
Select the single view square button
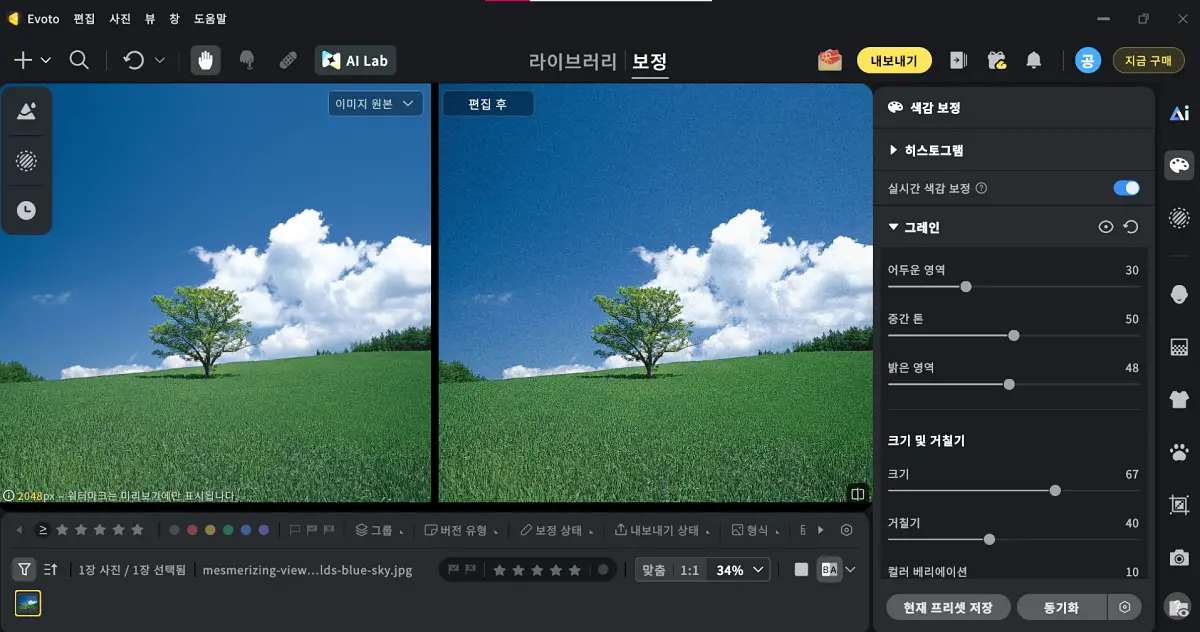[x=801, y=570]
